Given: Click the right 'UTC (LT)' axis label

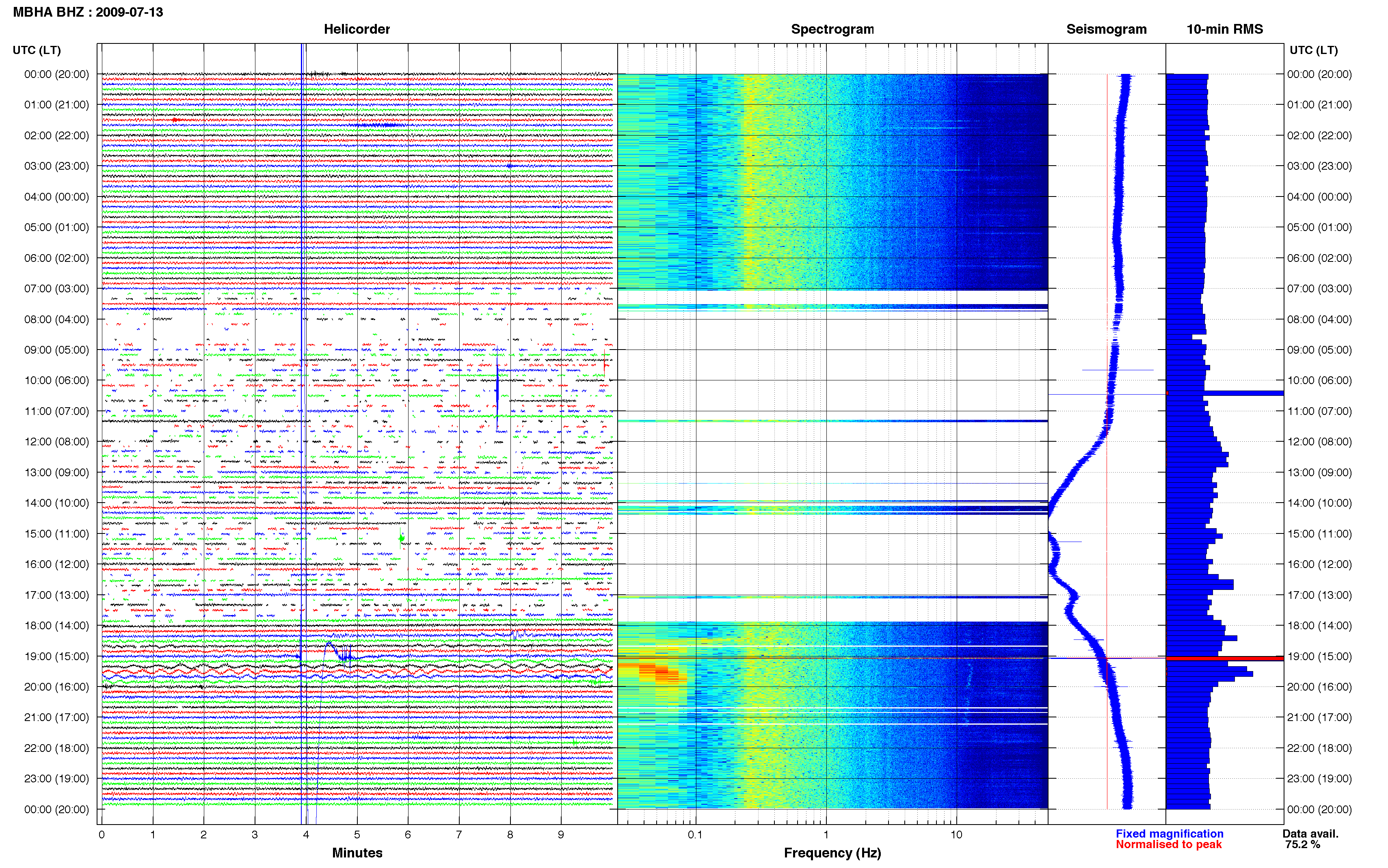Looking at the screenshot, I should (x=1313, y=50).
